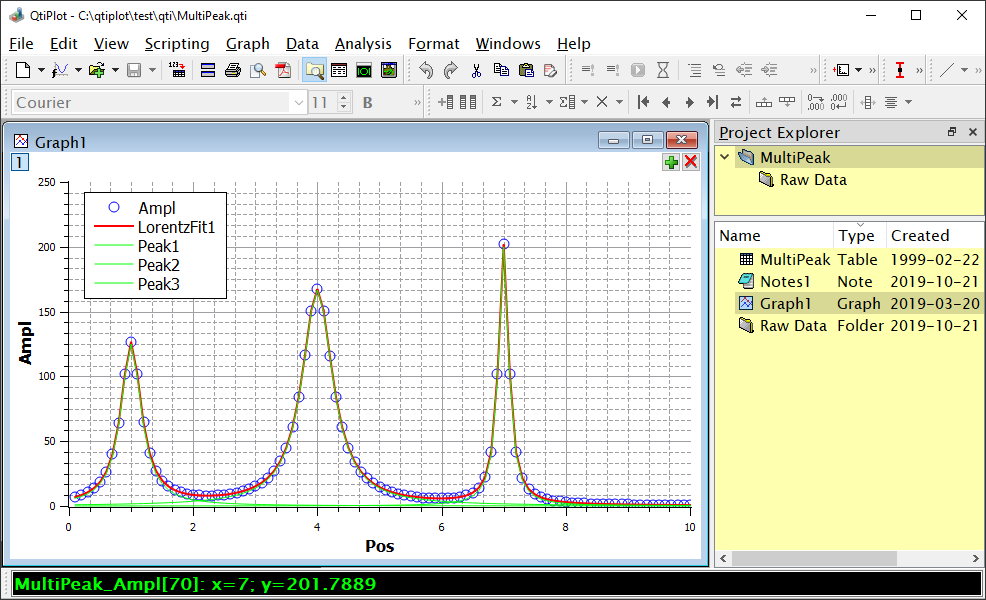Toggle the Bold formatting button
This screenshot has width=986, height=600.
click(x=367, y=102)
